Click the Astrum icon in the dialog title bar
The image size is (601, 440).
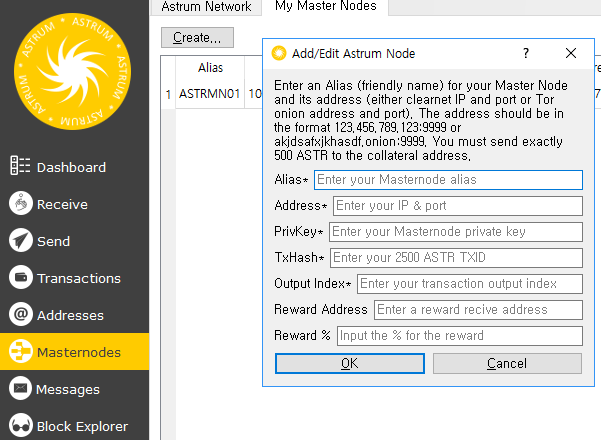point(279,53)
